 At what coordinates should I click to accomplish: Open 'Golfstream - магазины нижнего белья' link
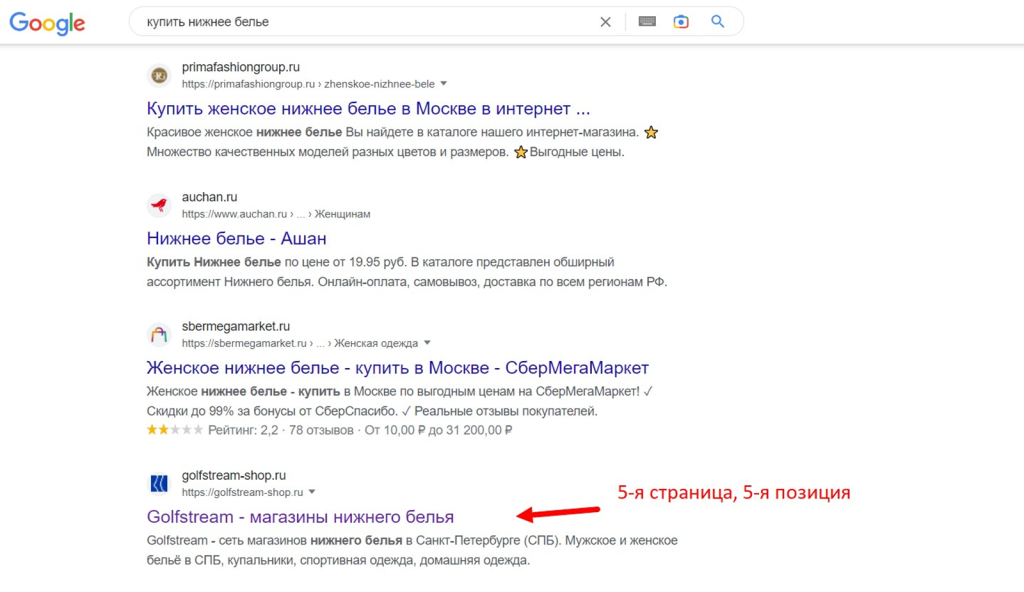300,517
